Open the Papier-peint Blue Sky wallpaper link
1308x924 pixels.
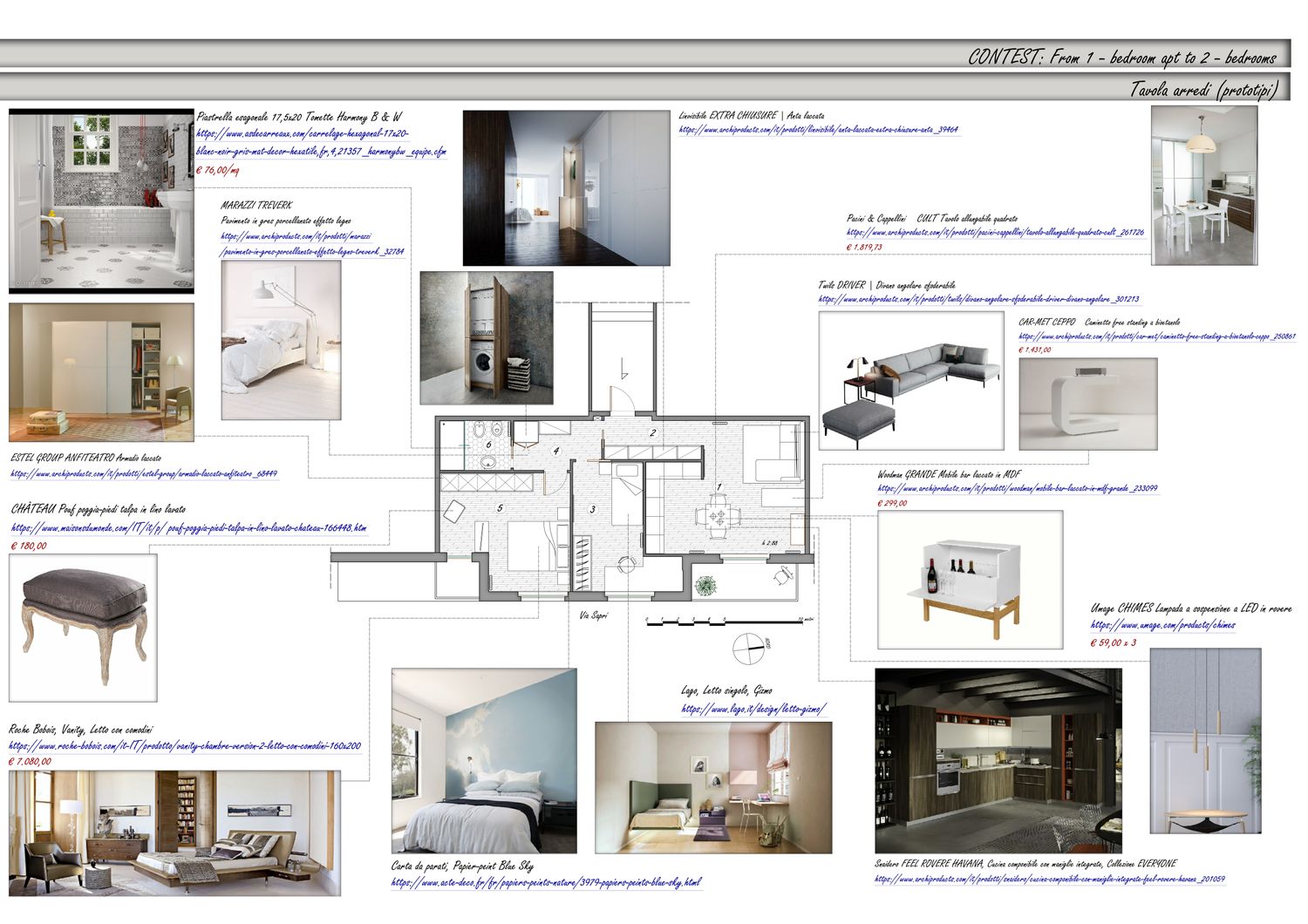pyautogui.click(x=545, y=882)
